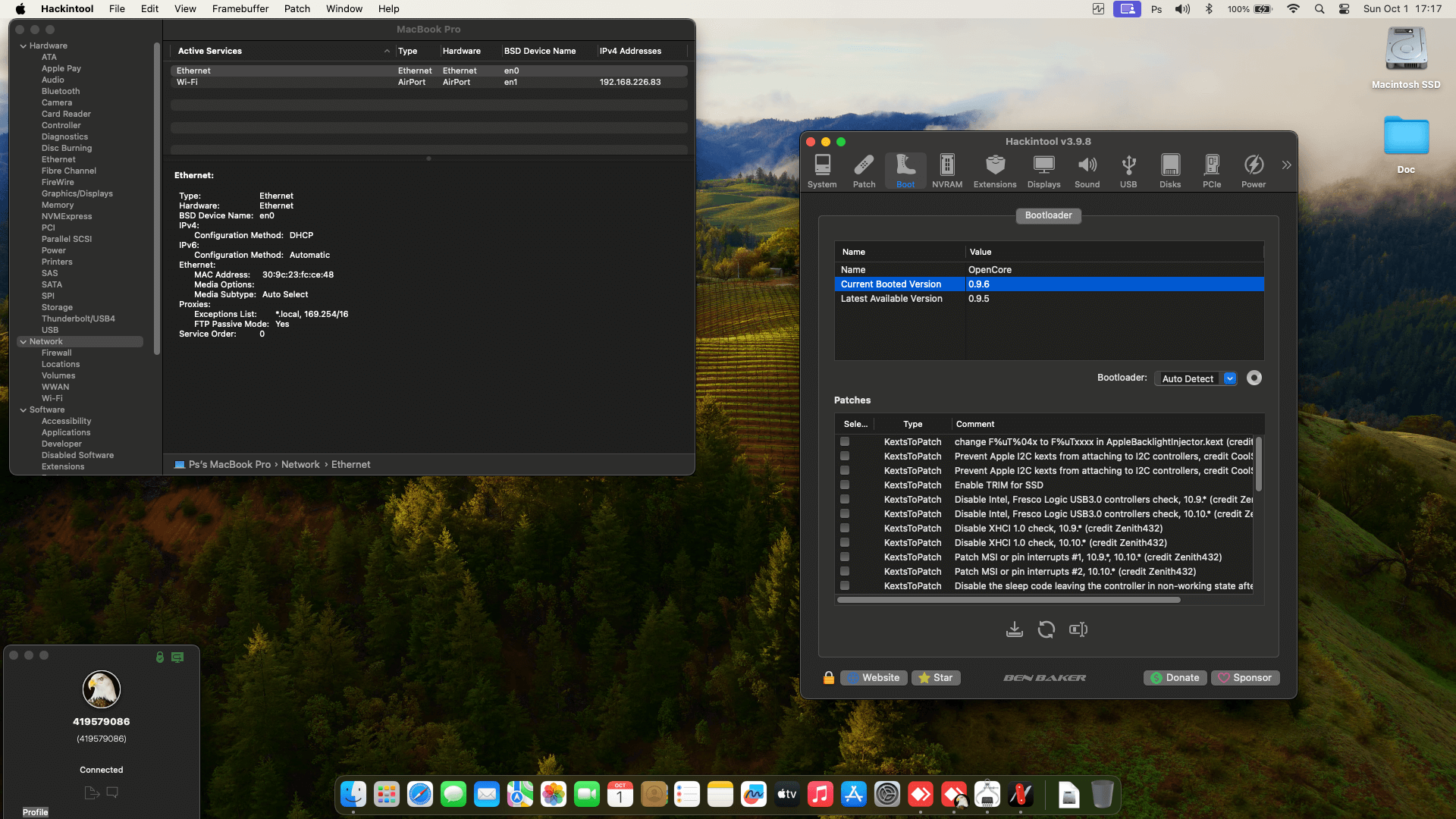Sort by the Active Services column header
This screenshot has width=1456, height=819.
[281, 51]
